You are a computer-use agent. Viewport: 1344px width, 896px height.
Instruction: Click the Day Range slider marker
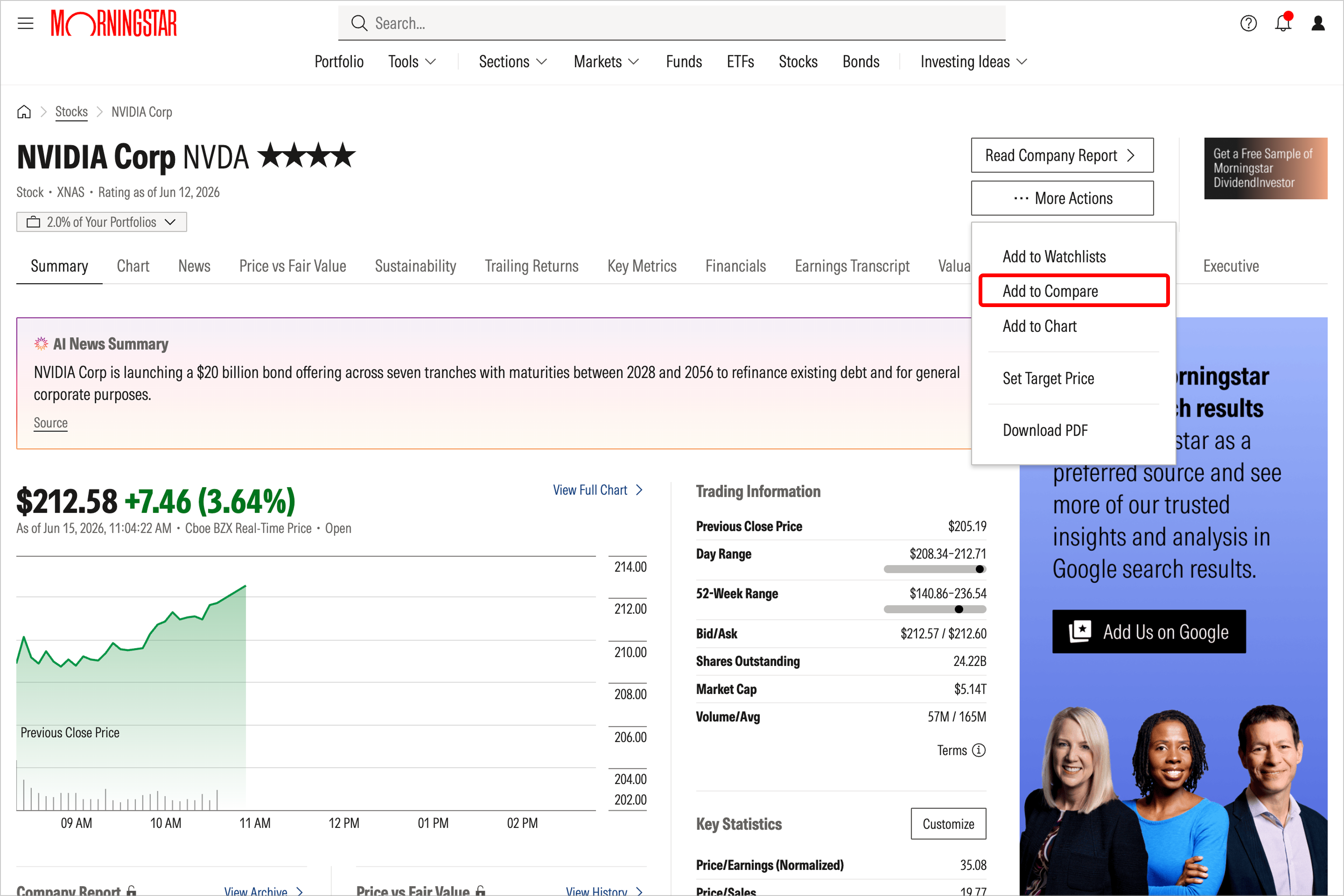[x=980, y=569]
